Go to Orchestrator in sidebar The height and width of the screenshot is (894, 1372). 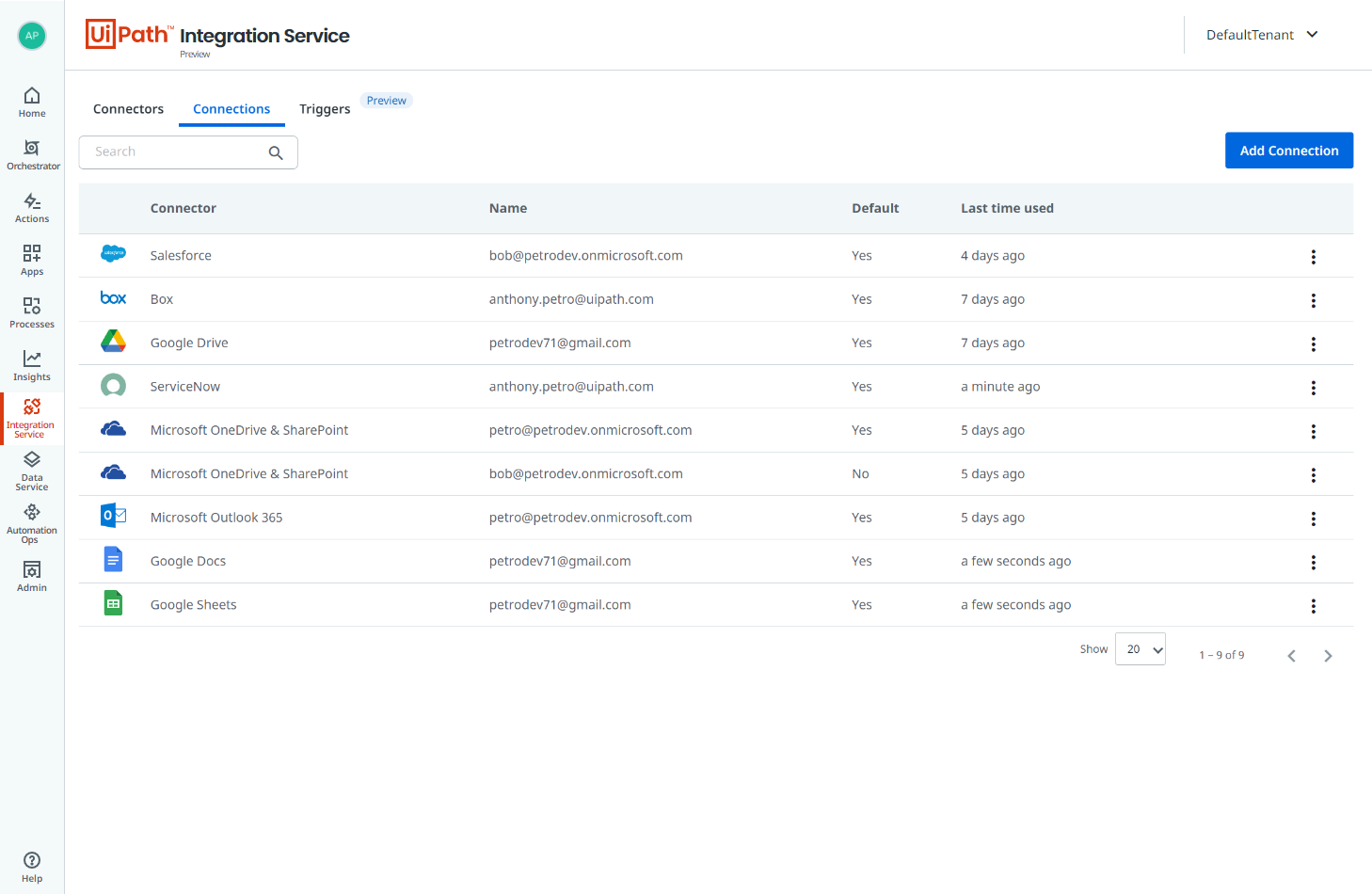coord(32,155)
